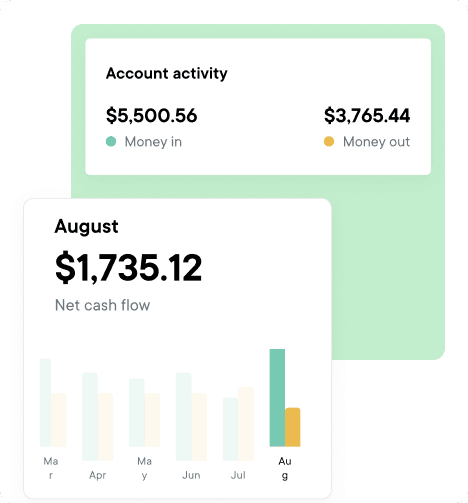Click the faded June green bar

click(184, 417)
